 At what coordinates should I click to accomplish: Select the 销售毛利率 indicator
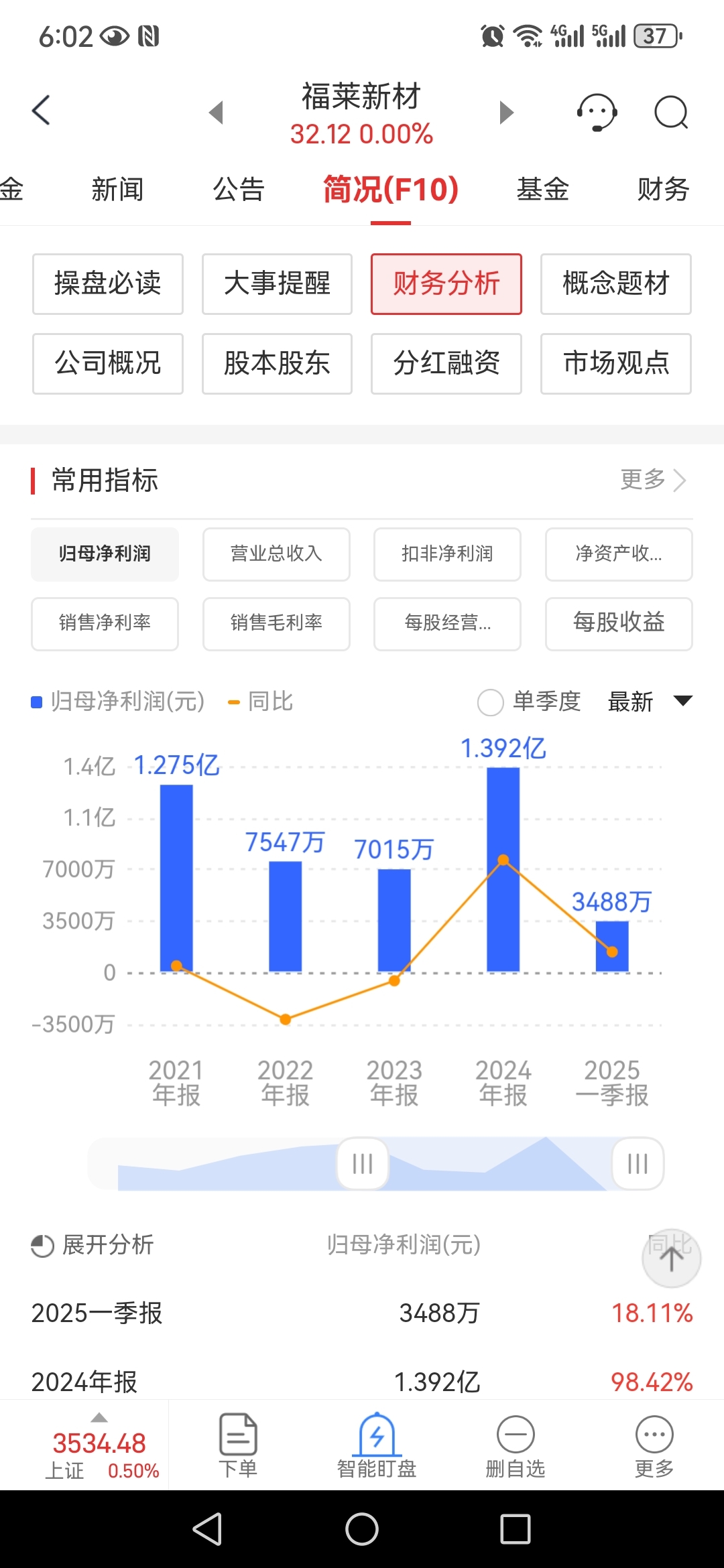[x=276, y=624]
